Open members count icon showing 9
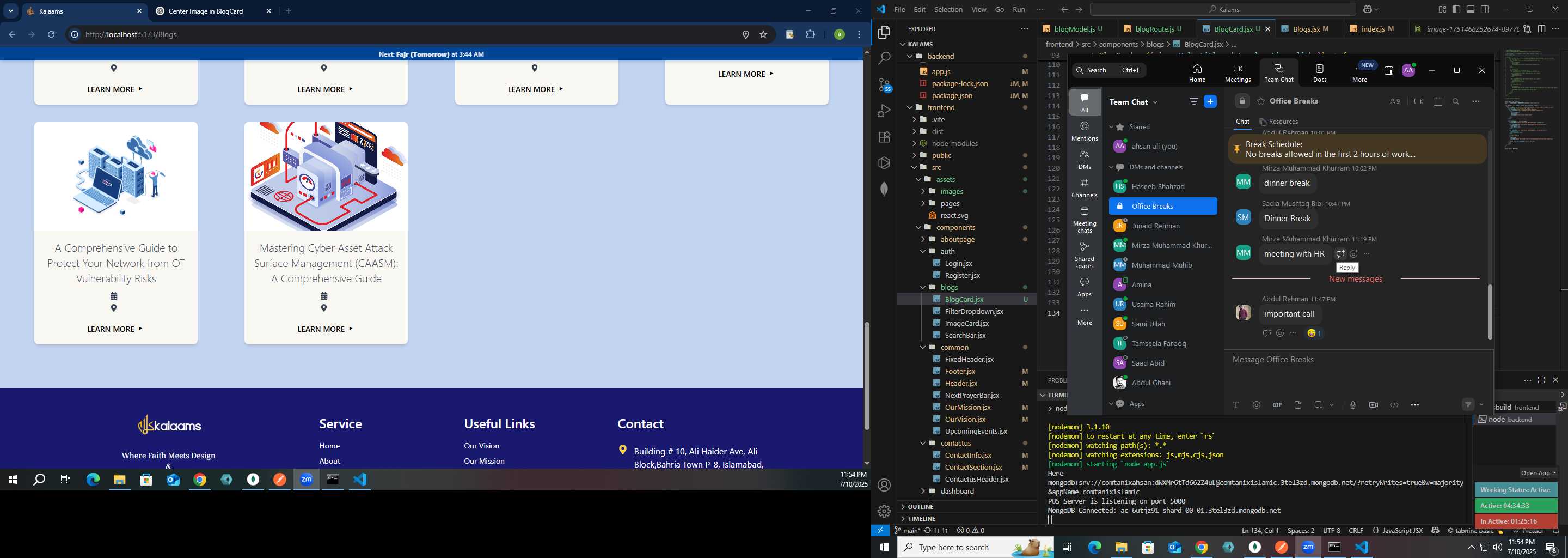 [1394, 101]
